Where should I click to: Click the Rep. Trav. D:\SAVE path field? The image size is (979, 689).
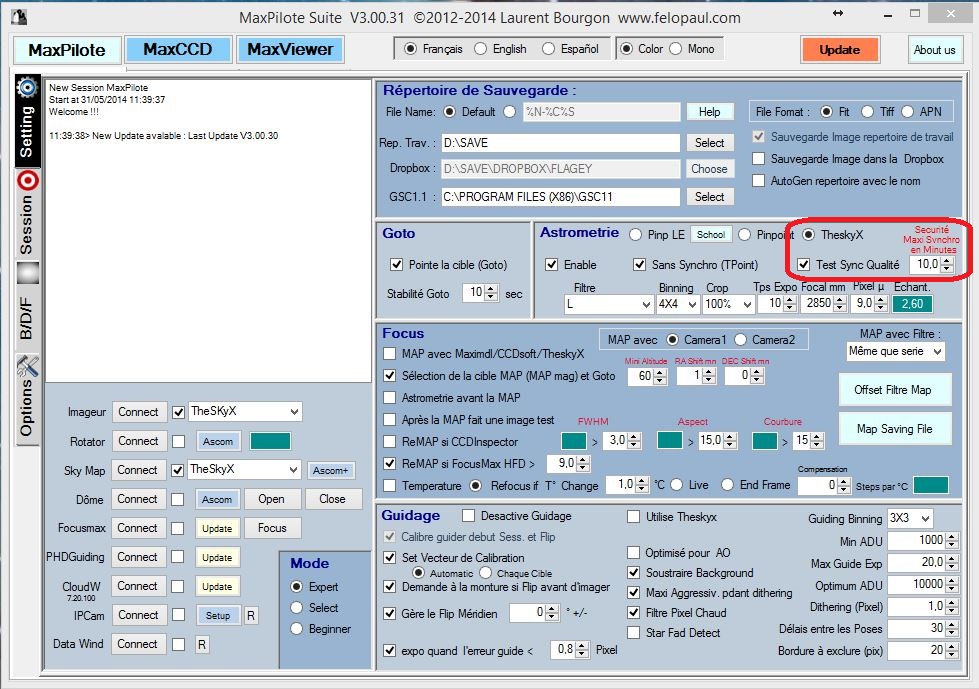click(560, 143)
